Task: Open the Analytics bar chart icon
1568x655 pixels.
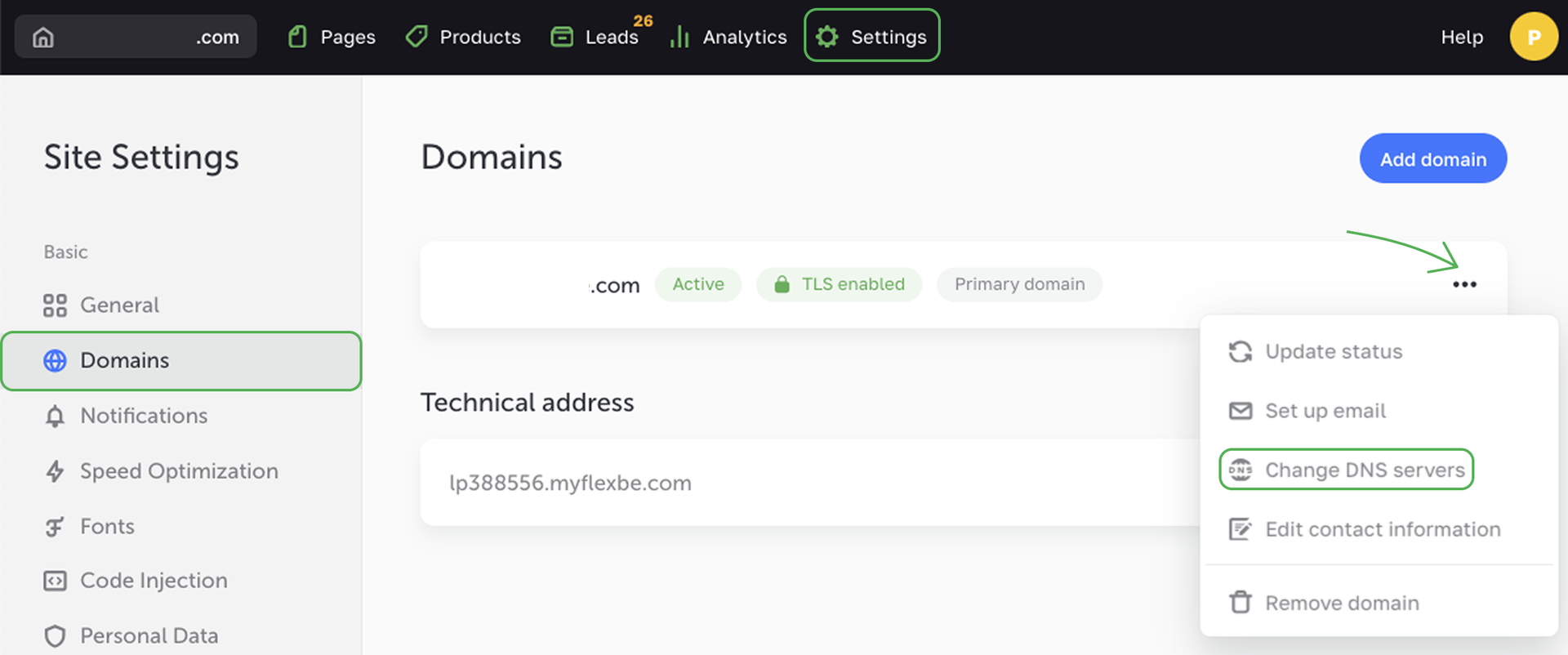Action: coord(679,37)
